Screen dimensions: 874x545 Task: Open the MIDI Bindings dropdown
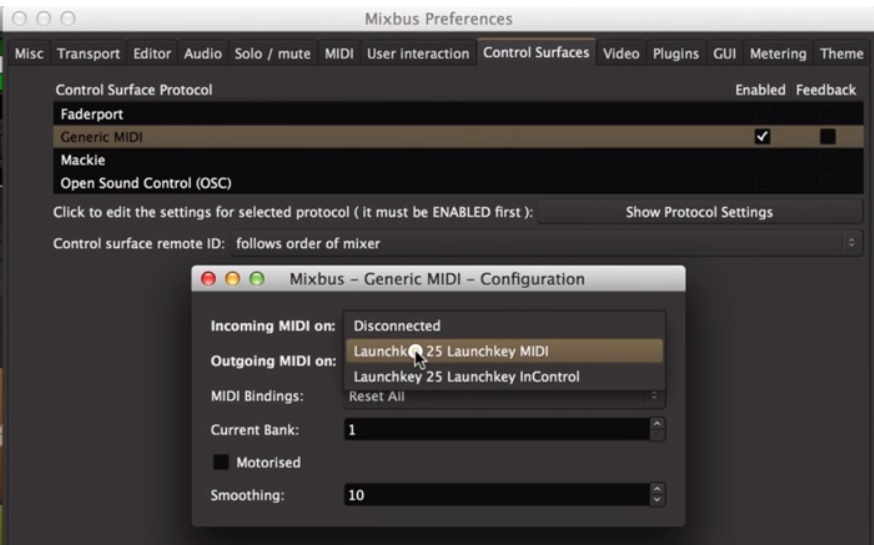click(504, 396)
